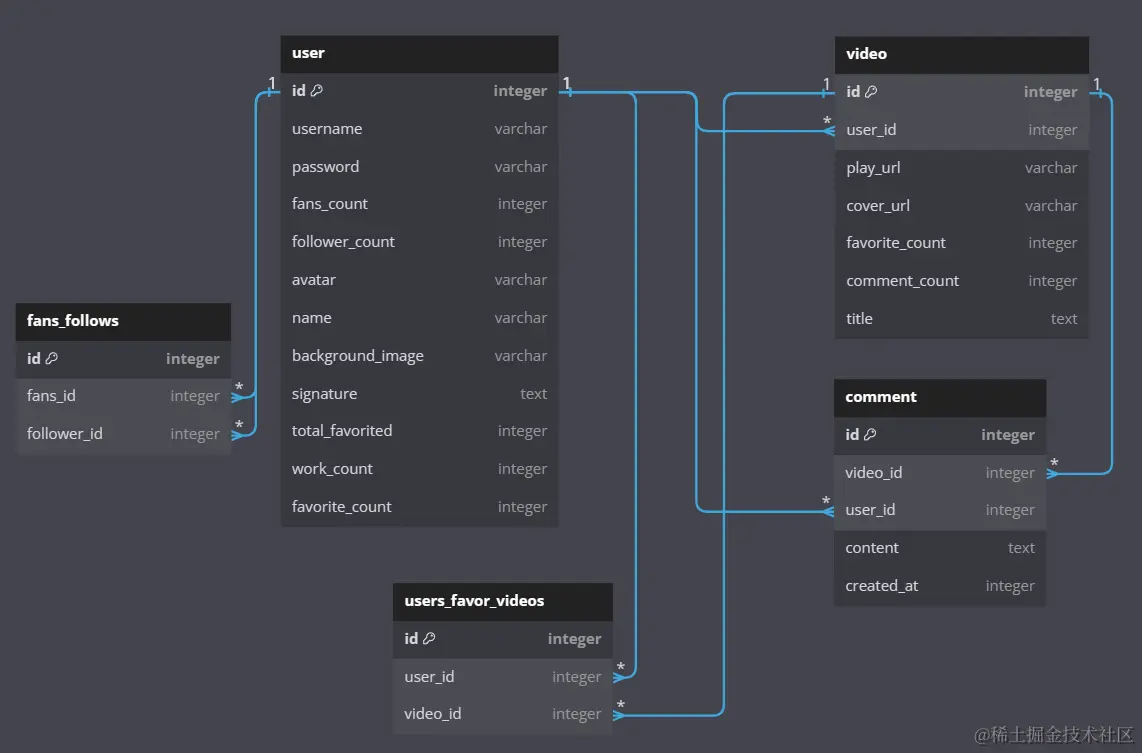This screenshot has height=753, width=1142.
Task: Click video_id field in comment table
Action: [x=940, y=473]
